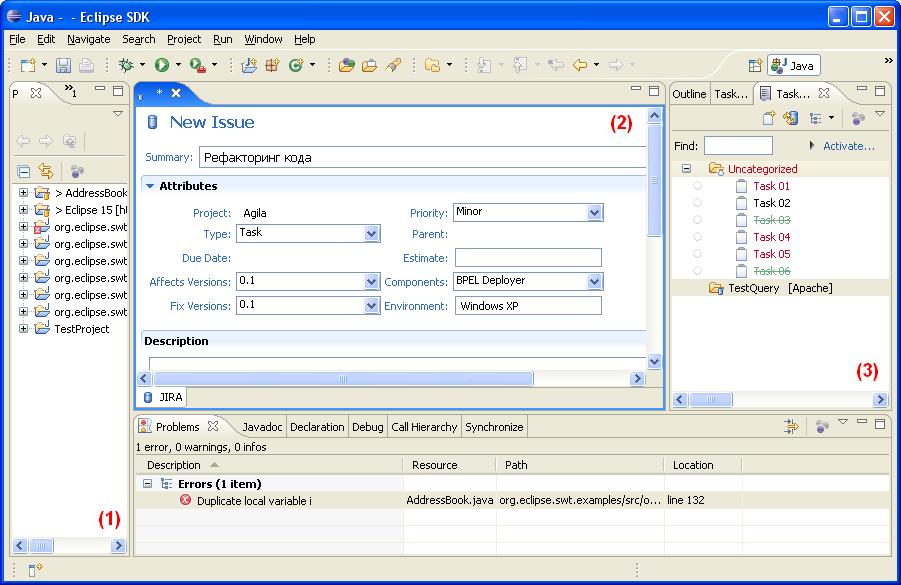Collapse the Uncategorized task category
This screenshot has height=585, width=901.
coord(687,169)
